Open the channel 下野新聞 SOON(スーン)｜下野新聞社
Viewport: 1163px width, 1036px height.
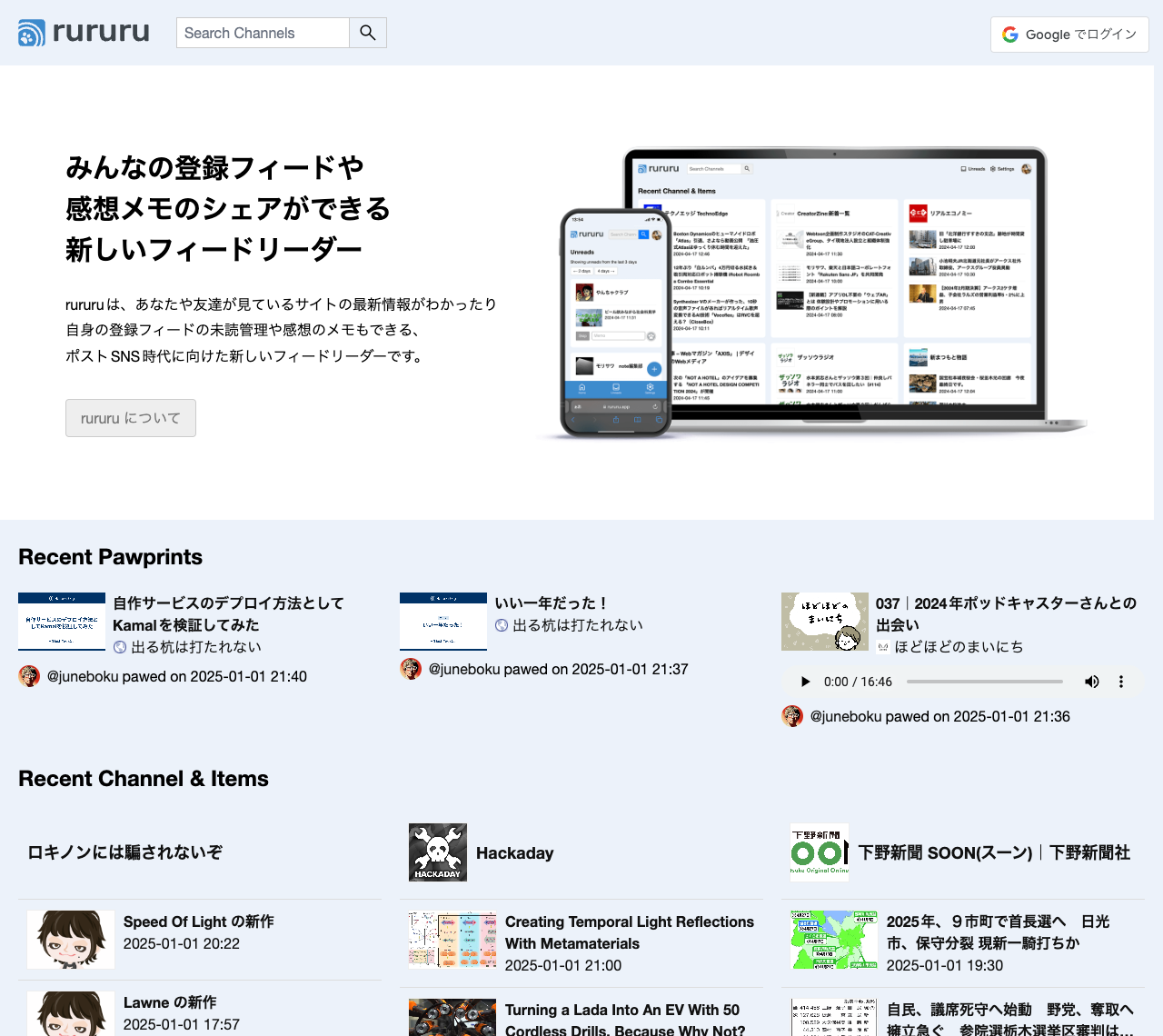pyautogui.click(x=994, y=852)
